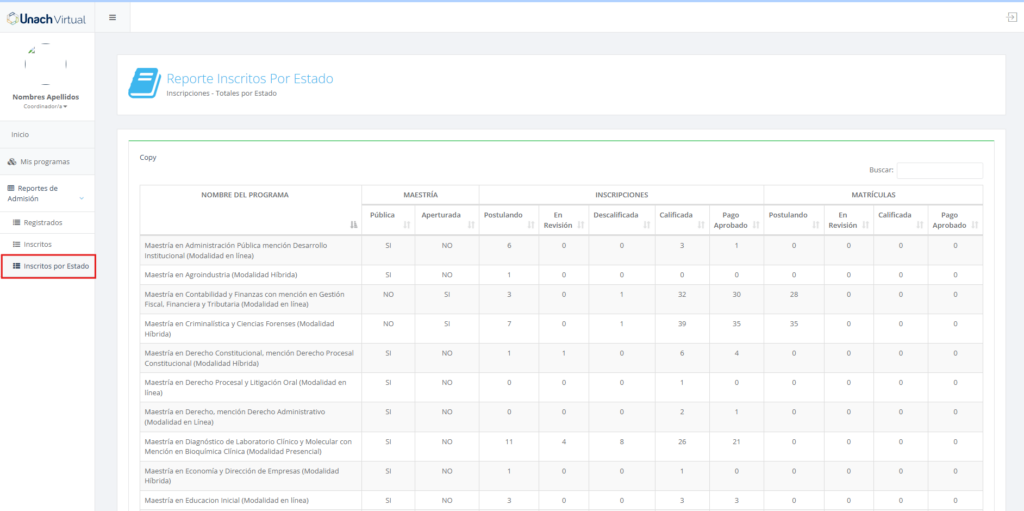Open Mis programas in the sidebar

45,162
